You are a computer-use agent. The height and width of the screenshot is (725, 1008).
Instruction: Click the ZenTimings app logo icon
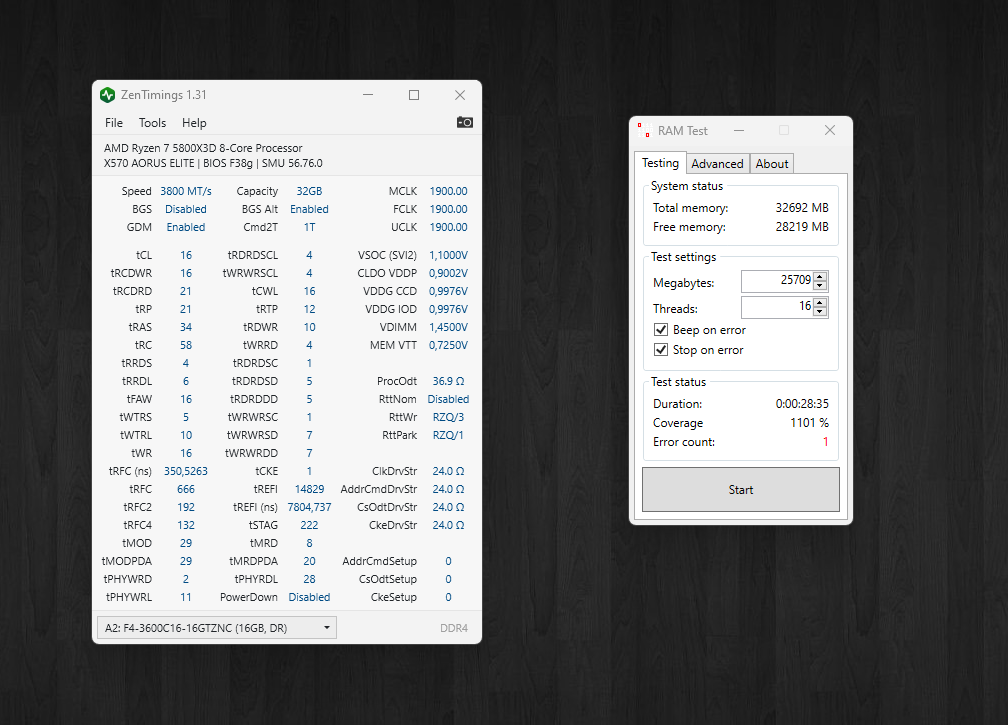[x=107, y=95]
